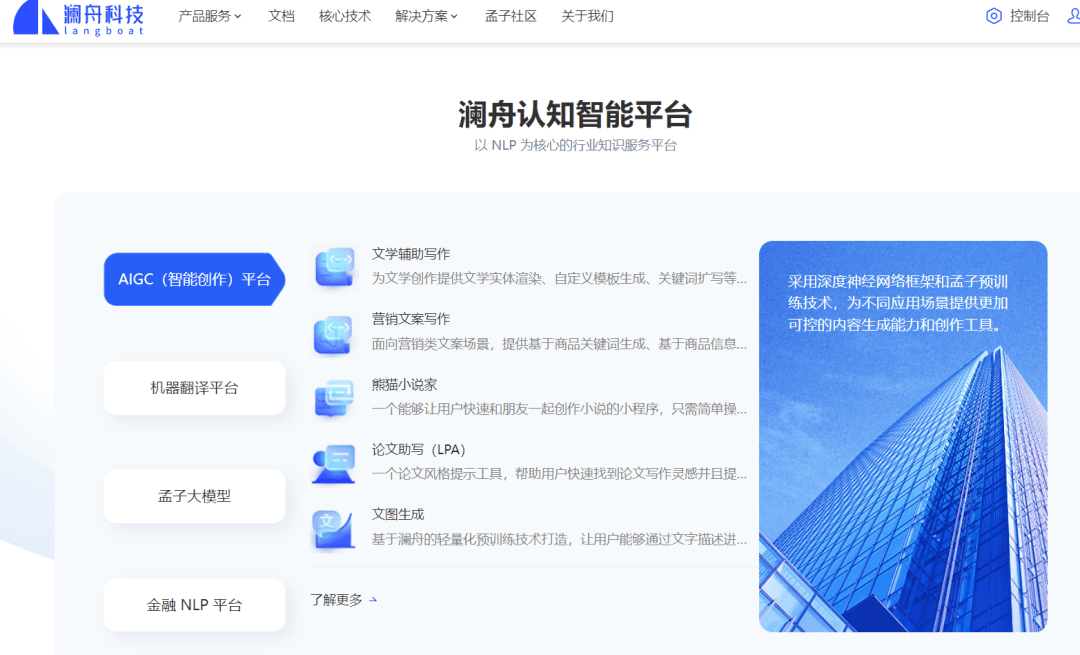
Task: Click 了解更多 link
Action: tap(336, 600)
